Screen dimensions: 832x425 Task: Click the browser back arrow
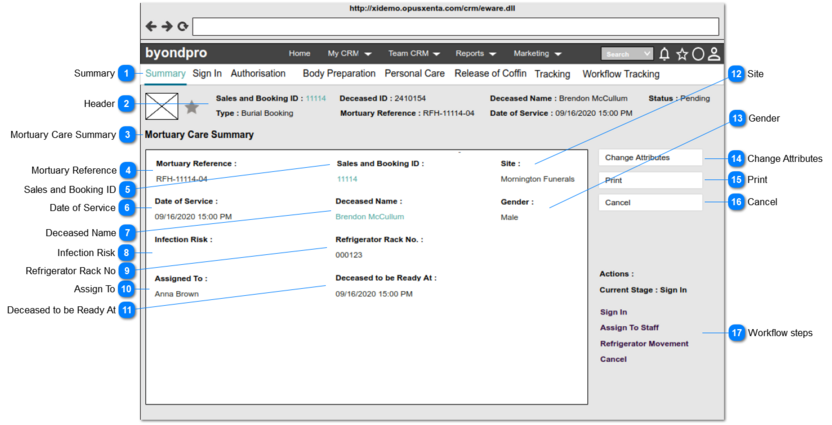[151, 26]
